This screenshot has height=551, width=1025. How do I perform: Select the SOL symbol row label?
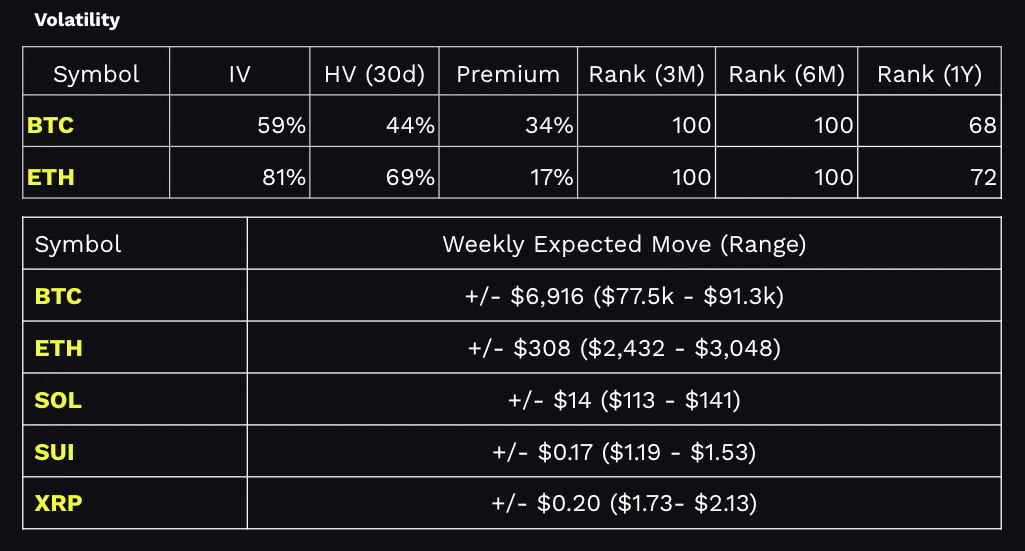(58, 400)
